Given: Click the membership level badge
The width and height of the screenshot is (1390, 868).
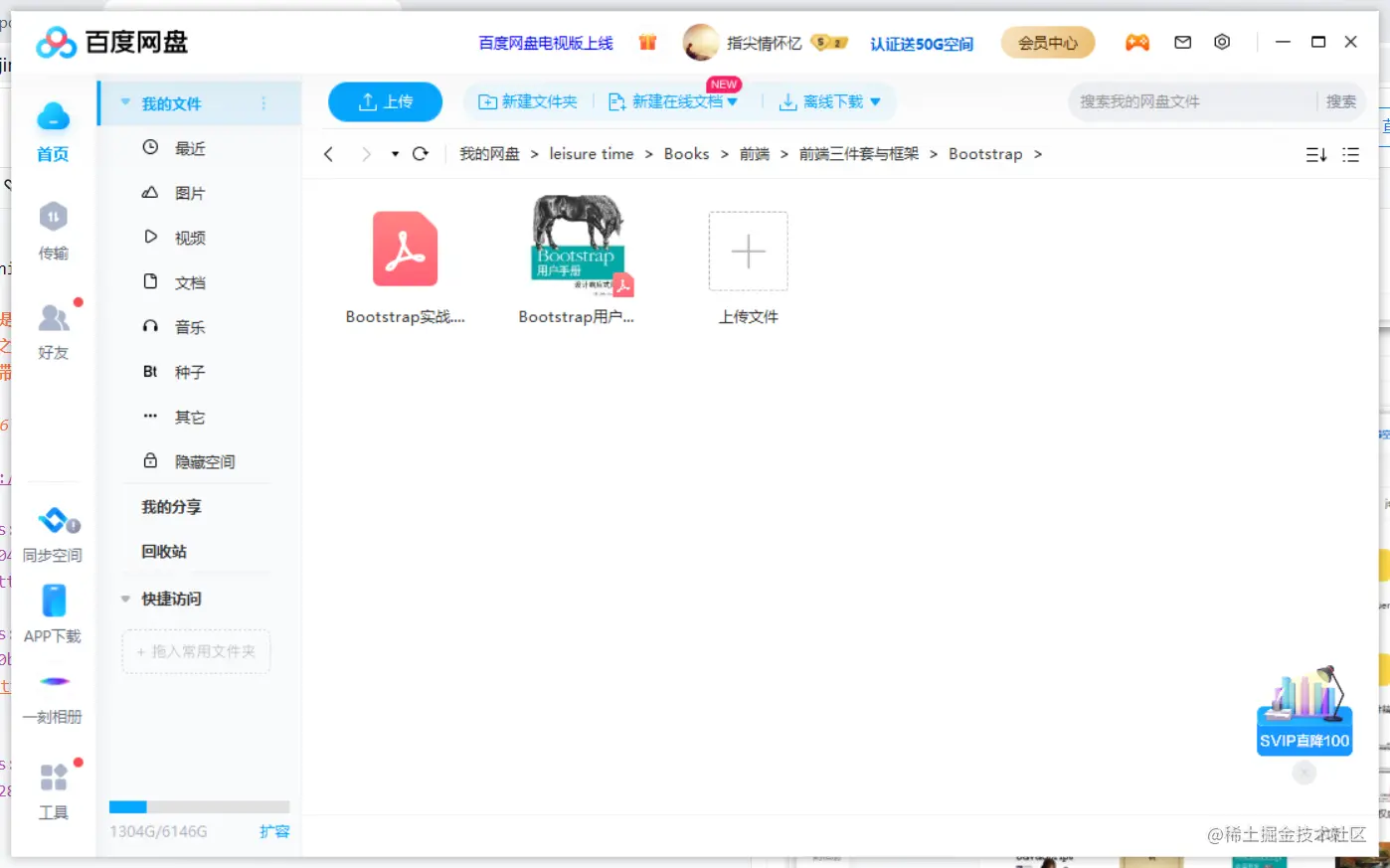Looking at the screenshot, I should pyautogui.click(x=829, y=43).
